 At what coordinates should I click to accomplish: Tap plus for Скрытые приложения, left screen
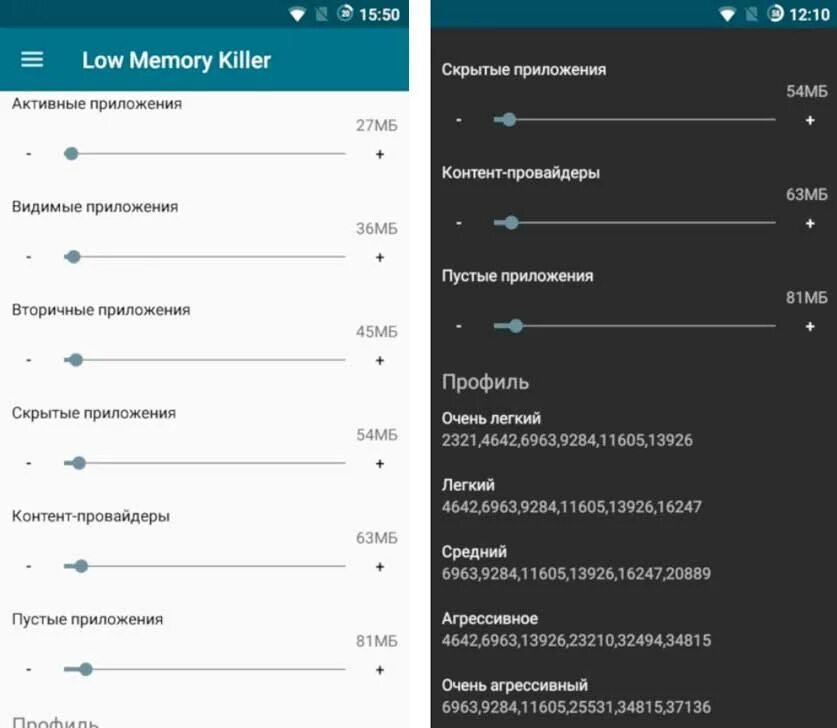[380, 463]
